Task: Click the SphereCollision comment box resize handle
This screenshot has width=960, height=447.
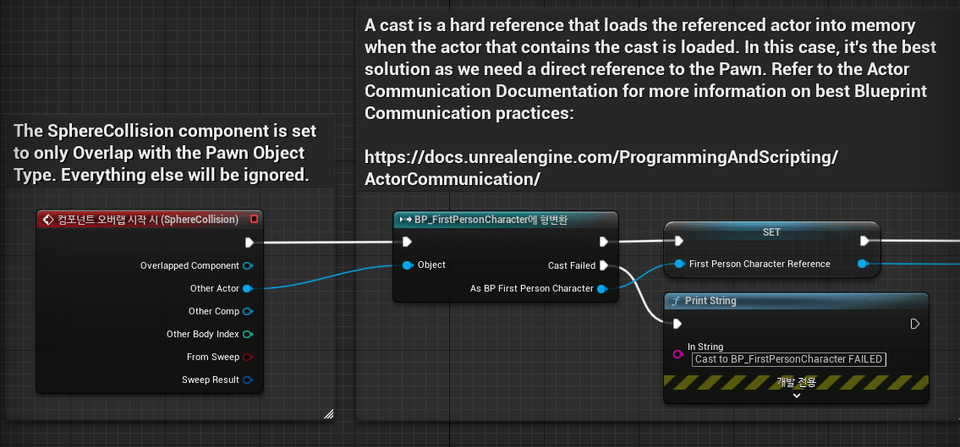Action: click(329, 414)
